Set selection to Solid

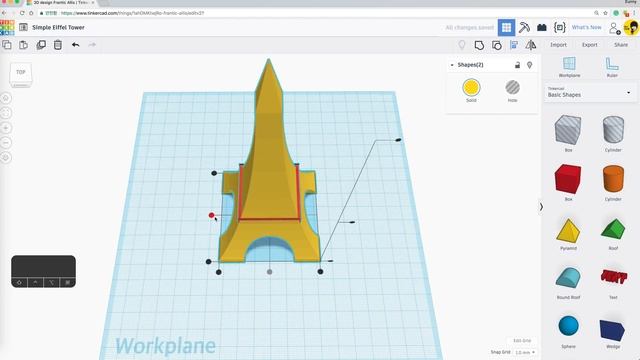pos(471,90)
